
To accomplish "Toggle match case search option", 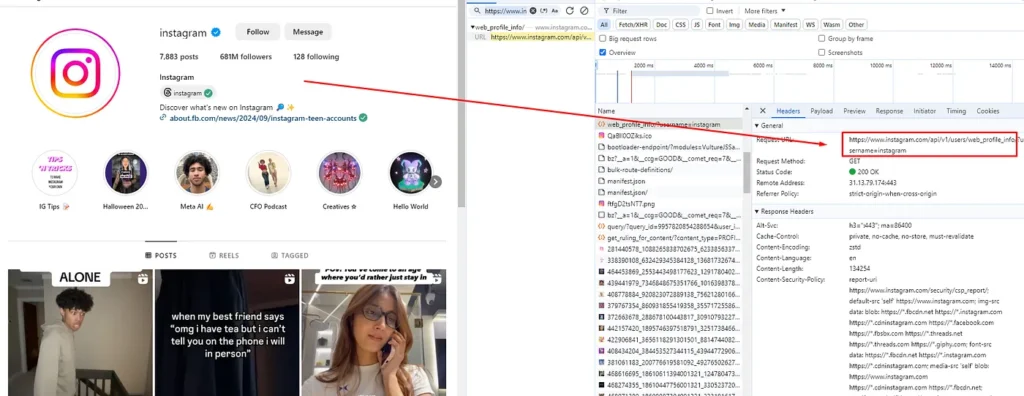I will tap(555, 11).
